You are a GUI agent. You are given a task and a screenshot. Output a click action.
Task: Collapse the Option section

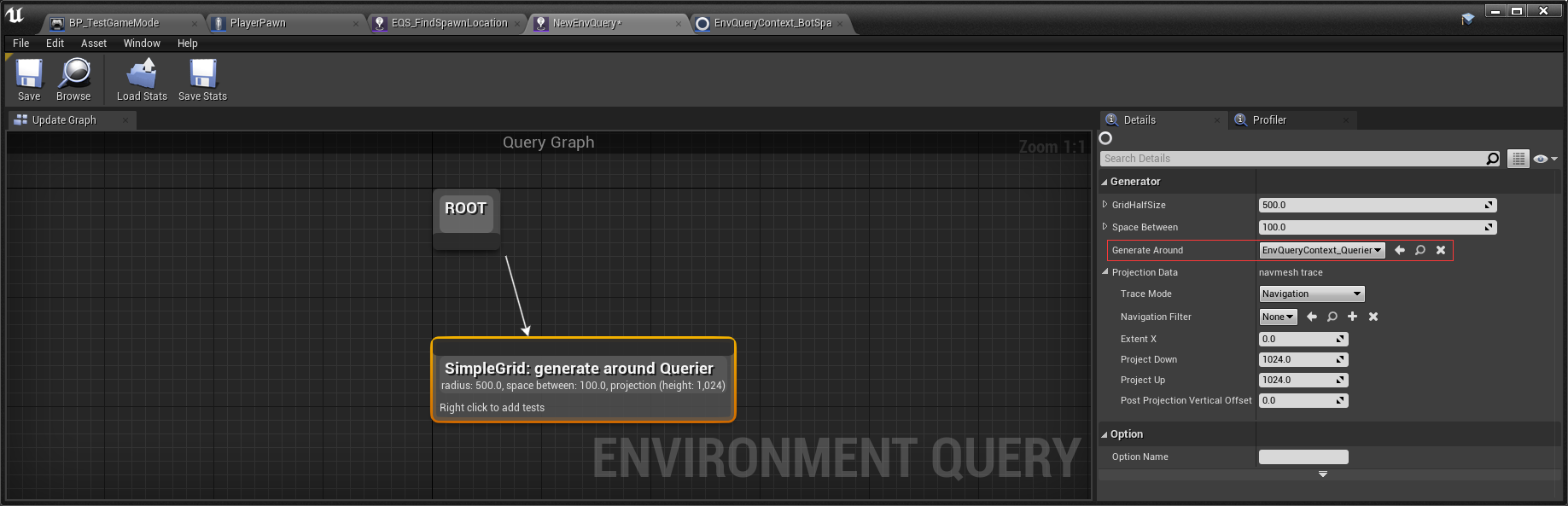(x=1105, y=434)
